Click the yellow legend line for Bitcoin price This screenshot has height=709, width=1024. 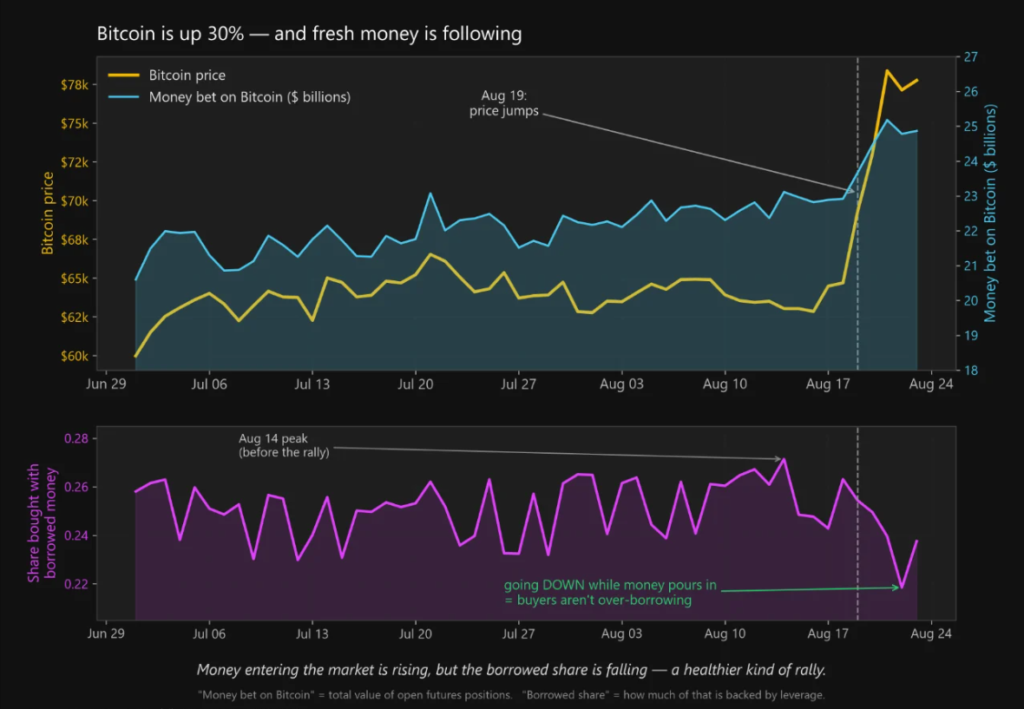[x=123, y=75]
